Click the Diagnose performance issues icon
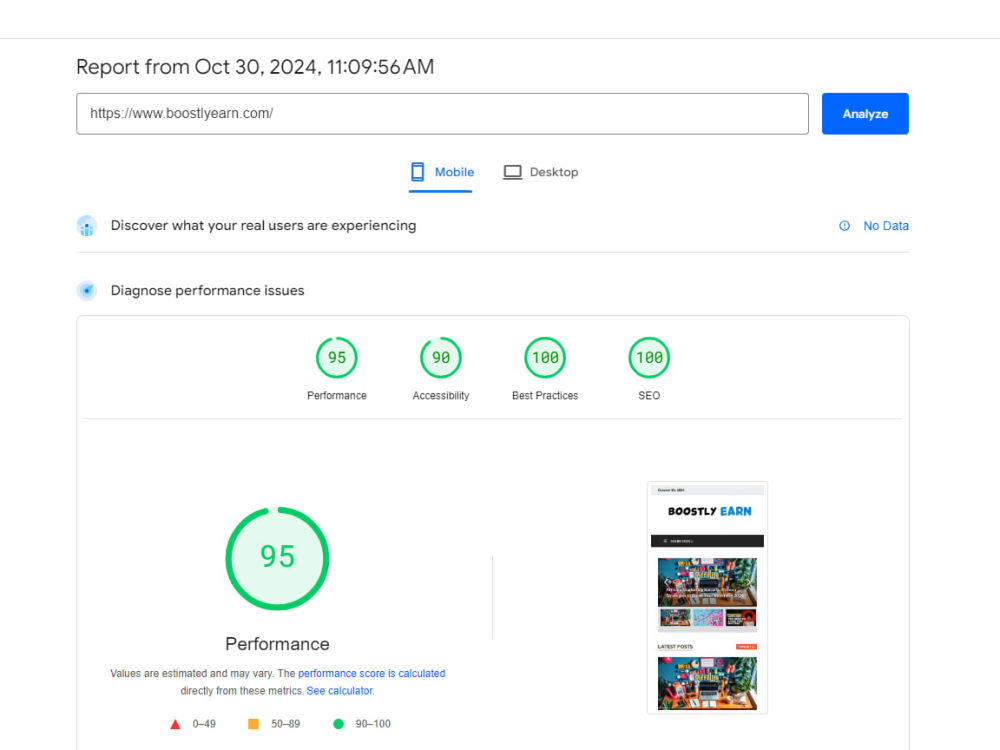The width and height of the screenshot is (1000, 750). [87, 291]
